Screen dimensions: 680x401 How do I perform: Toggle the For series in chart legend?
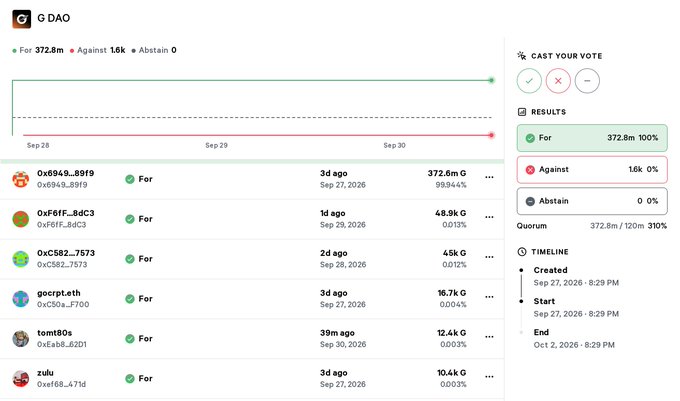pos(38,50)
